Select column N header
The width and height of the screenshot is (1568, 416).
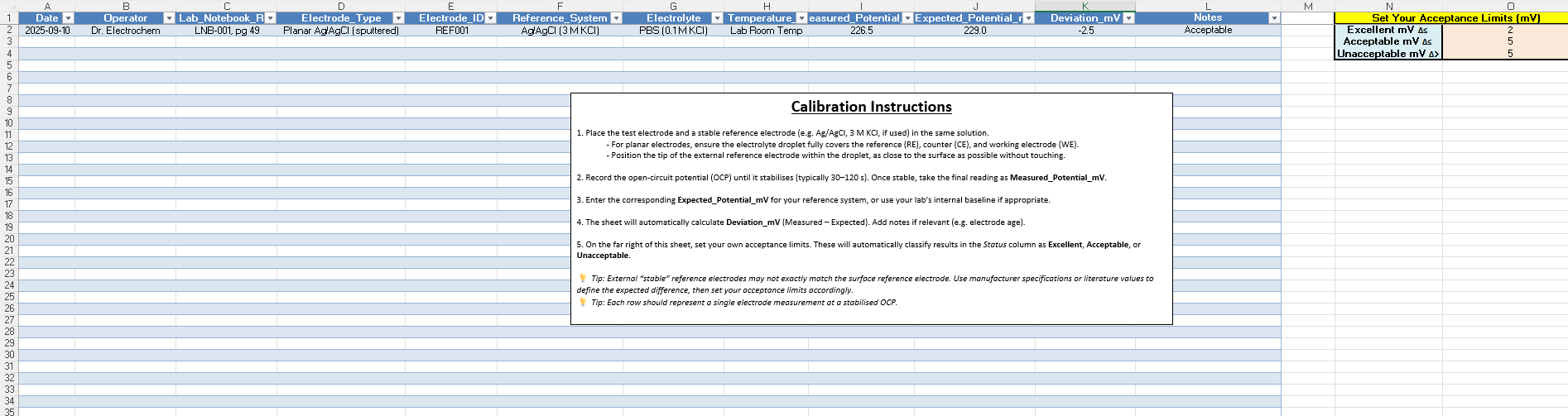click(1388, 6)
